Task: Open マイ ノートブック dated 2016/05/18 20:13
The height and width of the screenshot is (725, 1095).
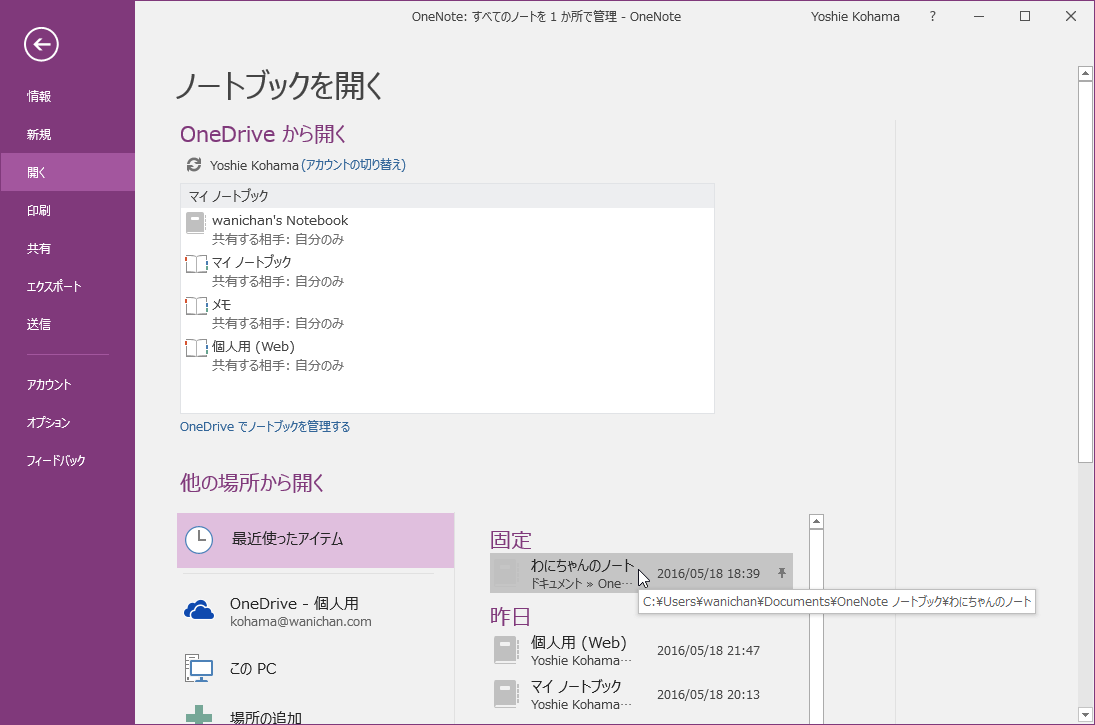Action: click(641, 694)
